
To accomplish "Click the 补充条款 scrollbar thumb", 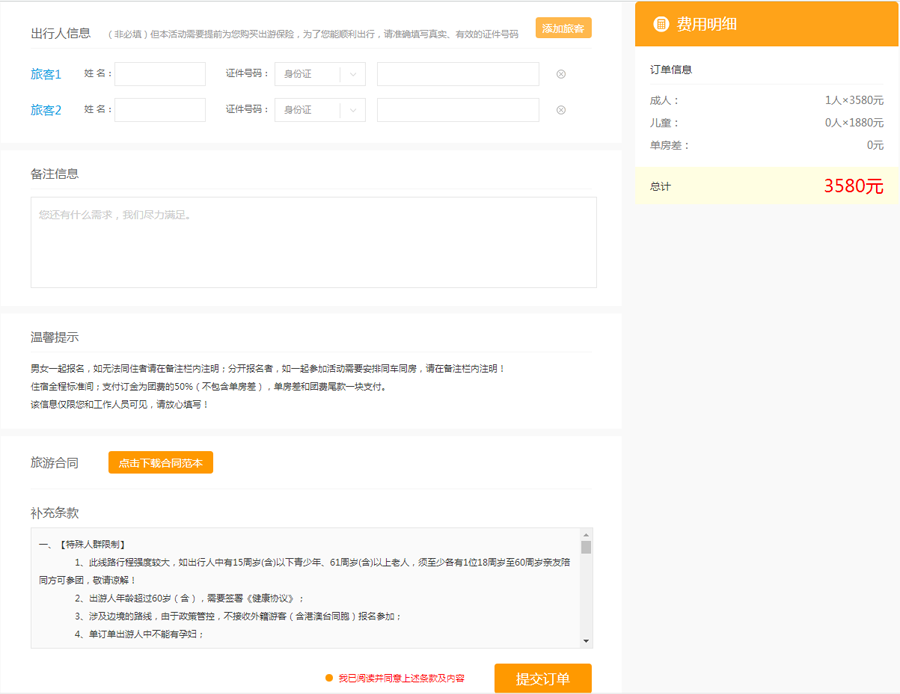I will tap(586, 547).
